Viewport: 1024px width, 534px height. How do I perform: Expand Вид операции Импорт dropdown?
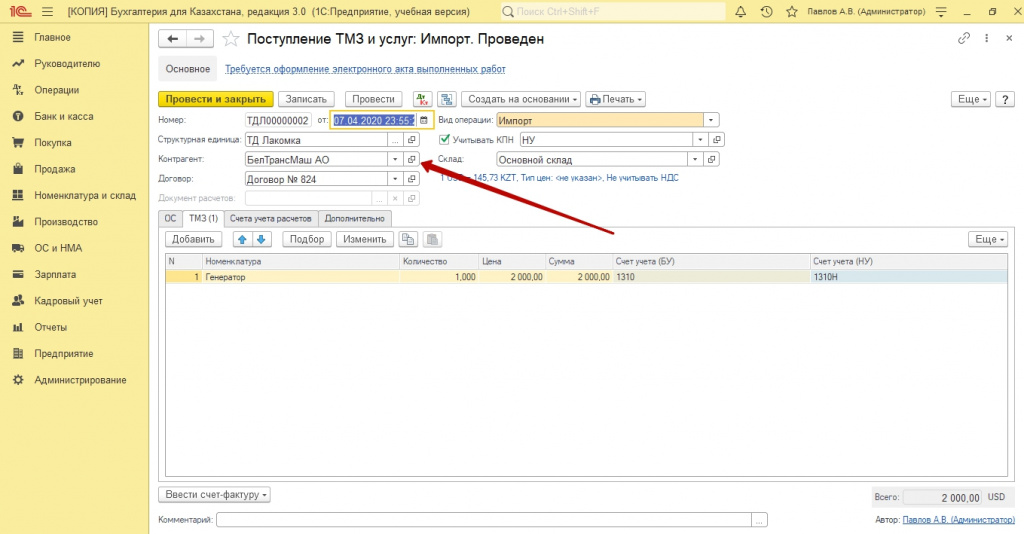[711, 120]
